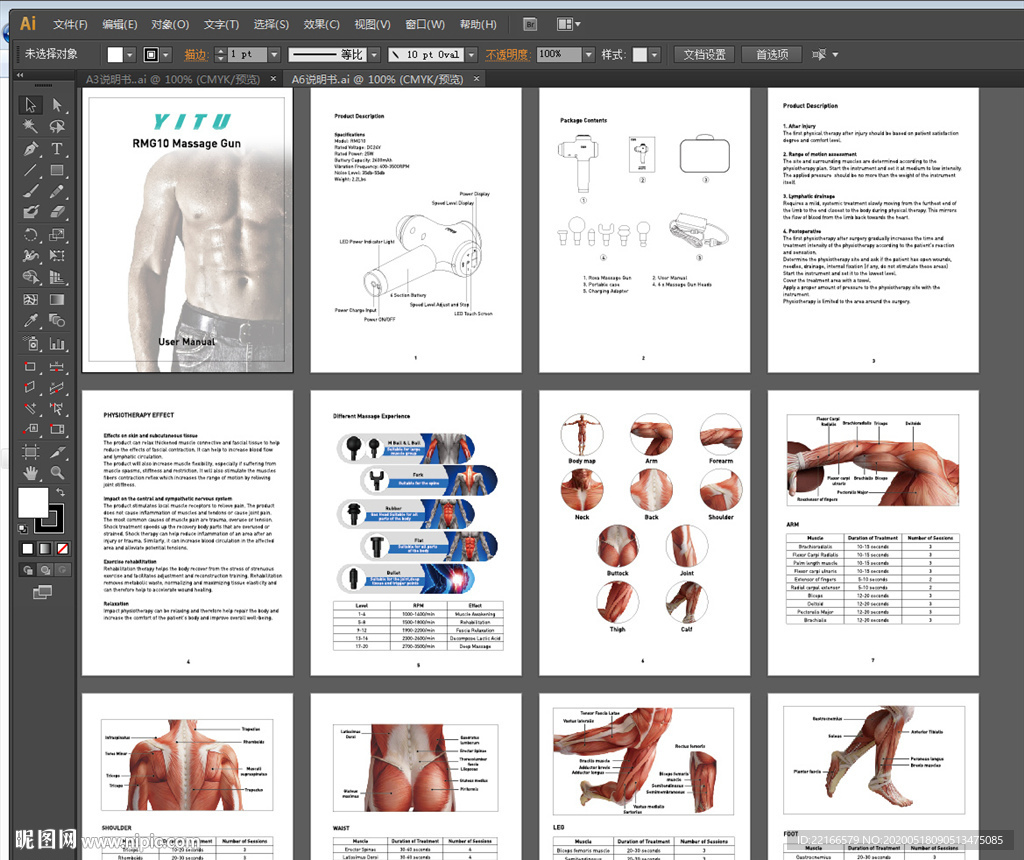Screen dimensions: 1024x860
Task: Open the graphic style dropdown arrow
Action: (x=654, y=55)
